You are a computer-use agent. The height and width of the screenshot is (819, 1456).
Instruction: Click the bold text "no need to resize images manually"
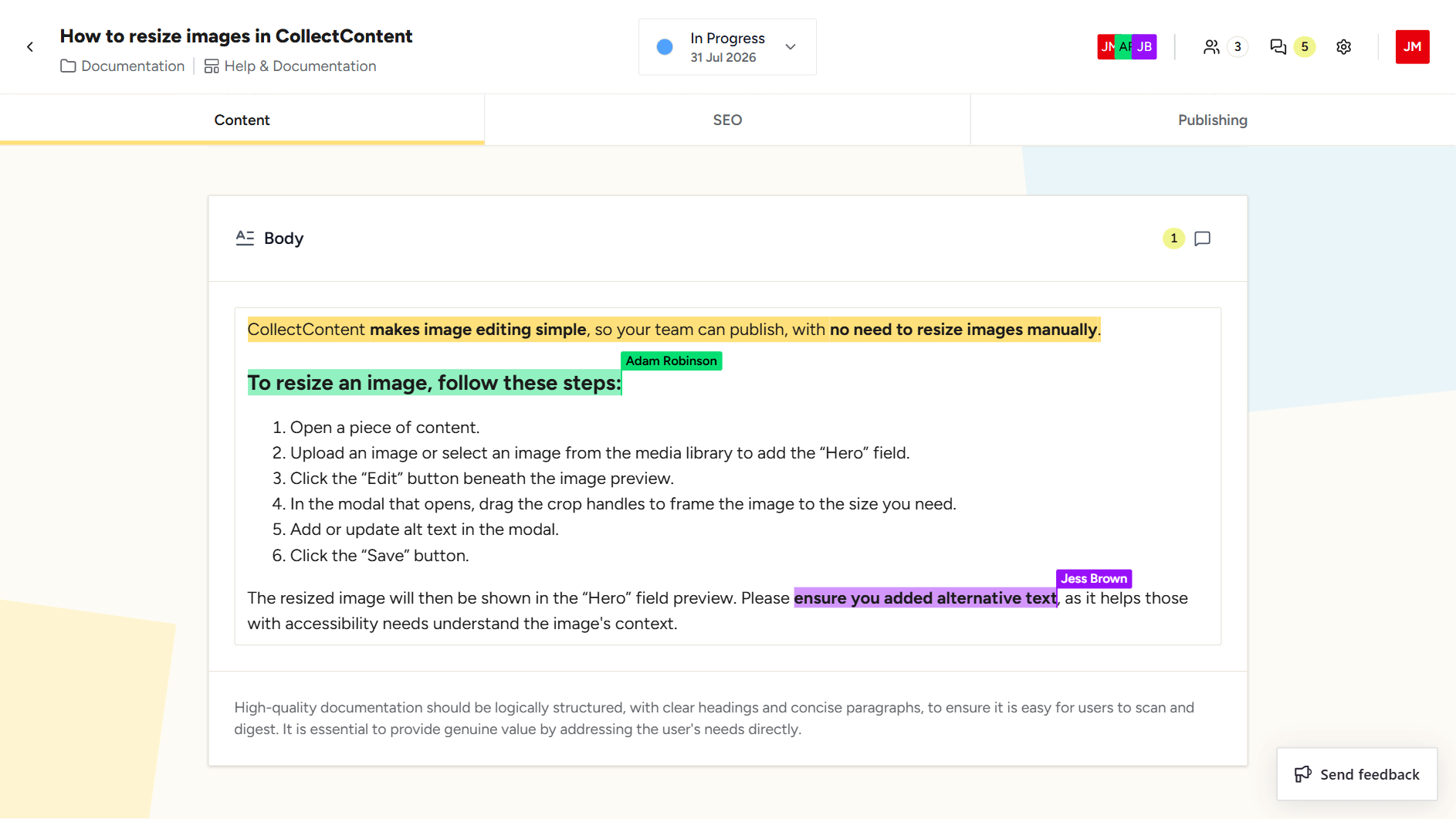tap(963, 330)
